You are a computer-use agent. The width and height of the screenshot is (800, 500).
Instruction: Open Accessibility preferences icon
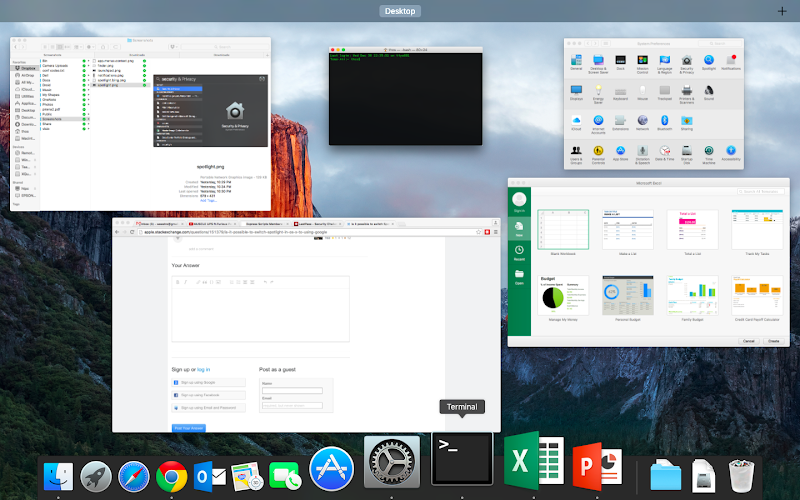[x=731, y=153]
